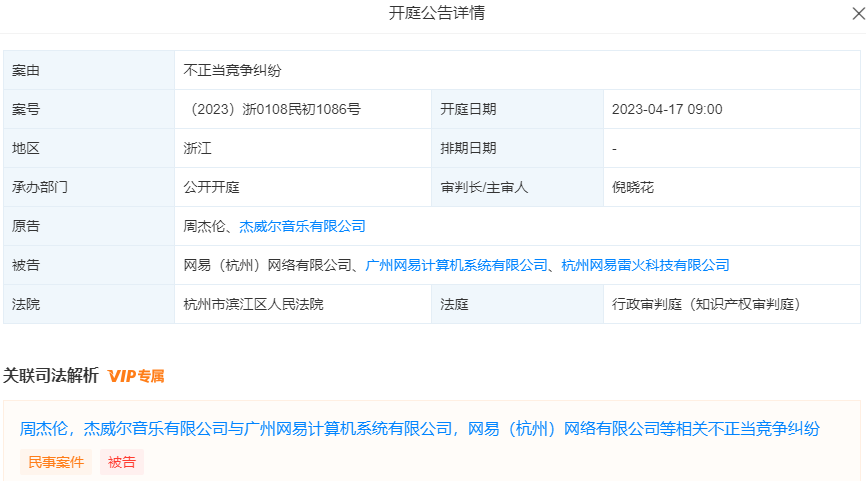Close the 开庭公告详情 dialog
The height and width of the screenshot is (481, 866).
pyautogui.click(x=857, y=14)
